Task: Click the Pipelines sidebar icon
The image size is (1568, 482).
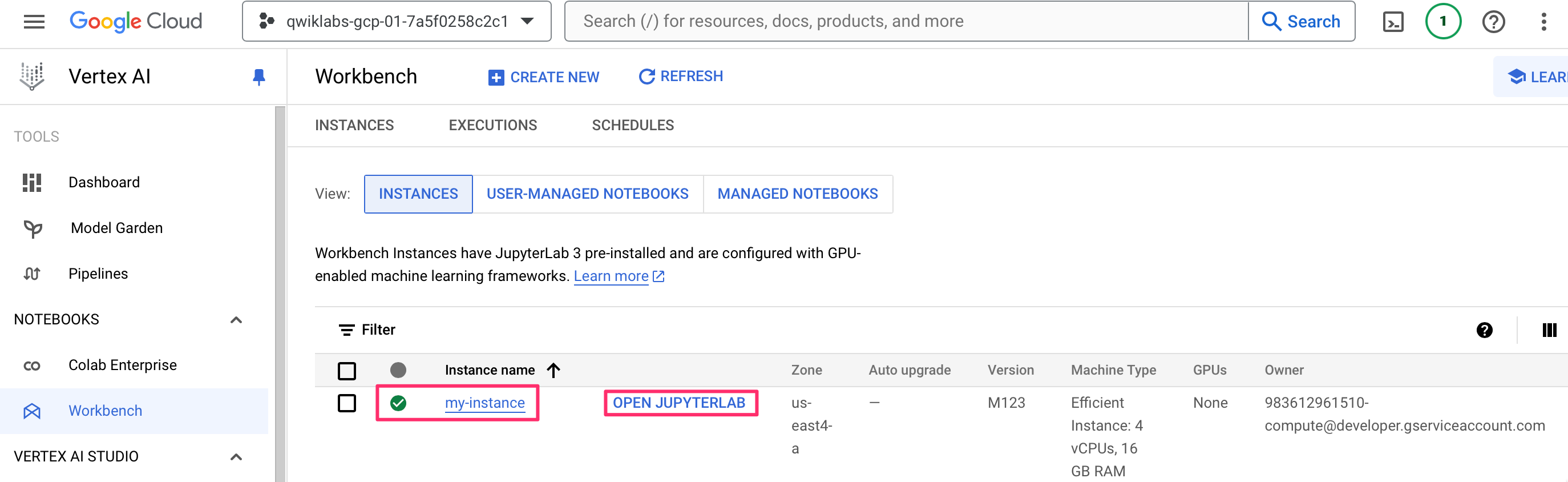Action: click(x=31, y=274)
